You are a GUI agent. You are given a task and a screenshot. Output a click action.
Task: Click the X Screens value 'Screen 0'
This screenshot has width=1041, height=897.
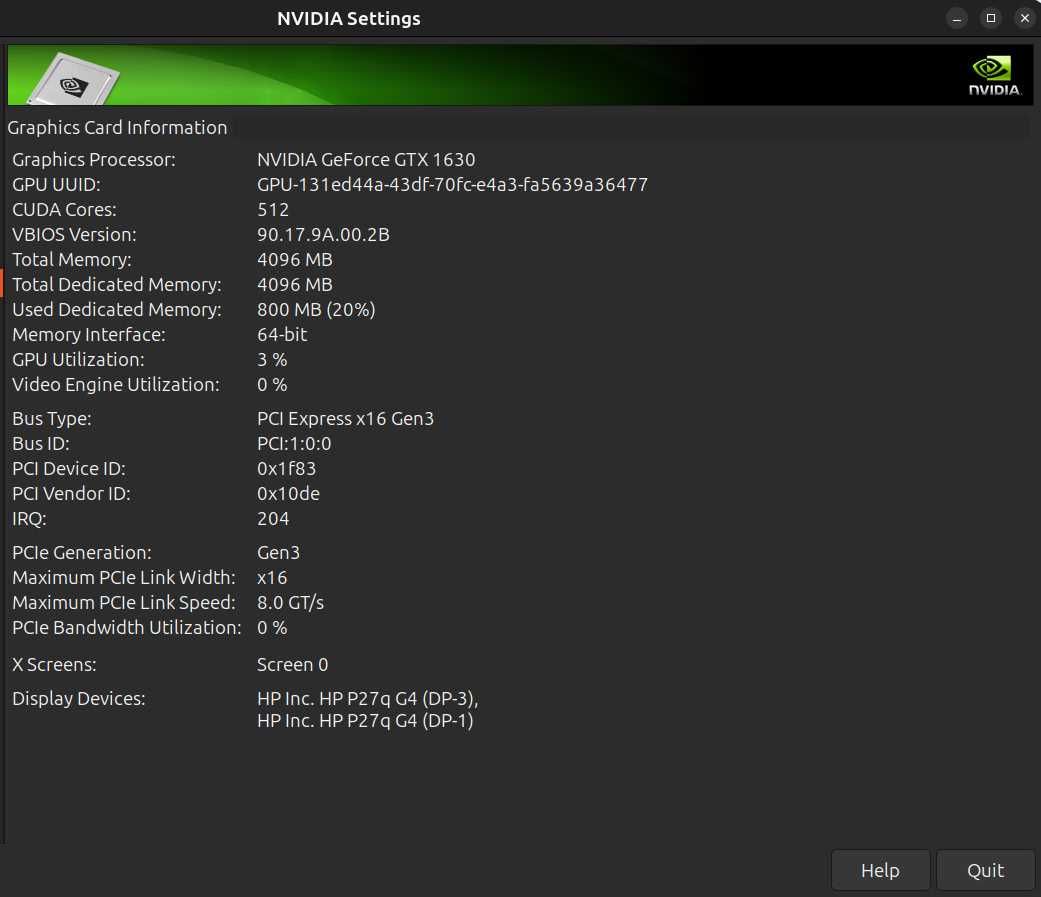[x=293, y=665]
